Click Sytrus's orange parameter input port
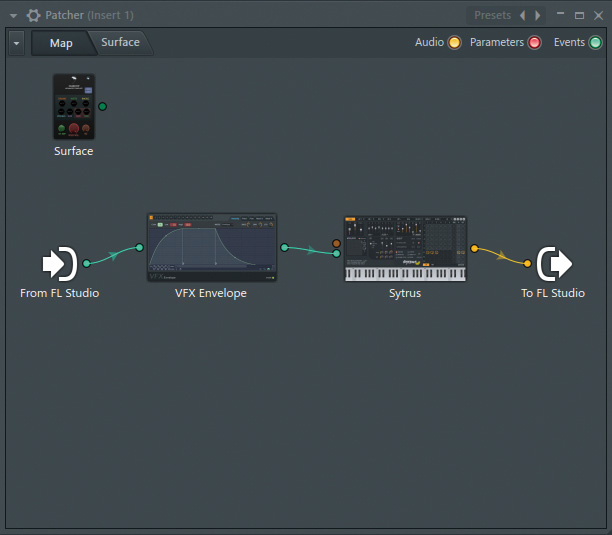 click(336, 244)
